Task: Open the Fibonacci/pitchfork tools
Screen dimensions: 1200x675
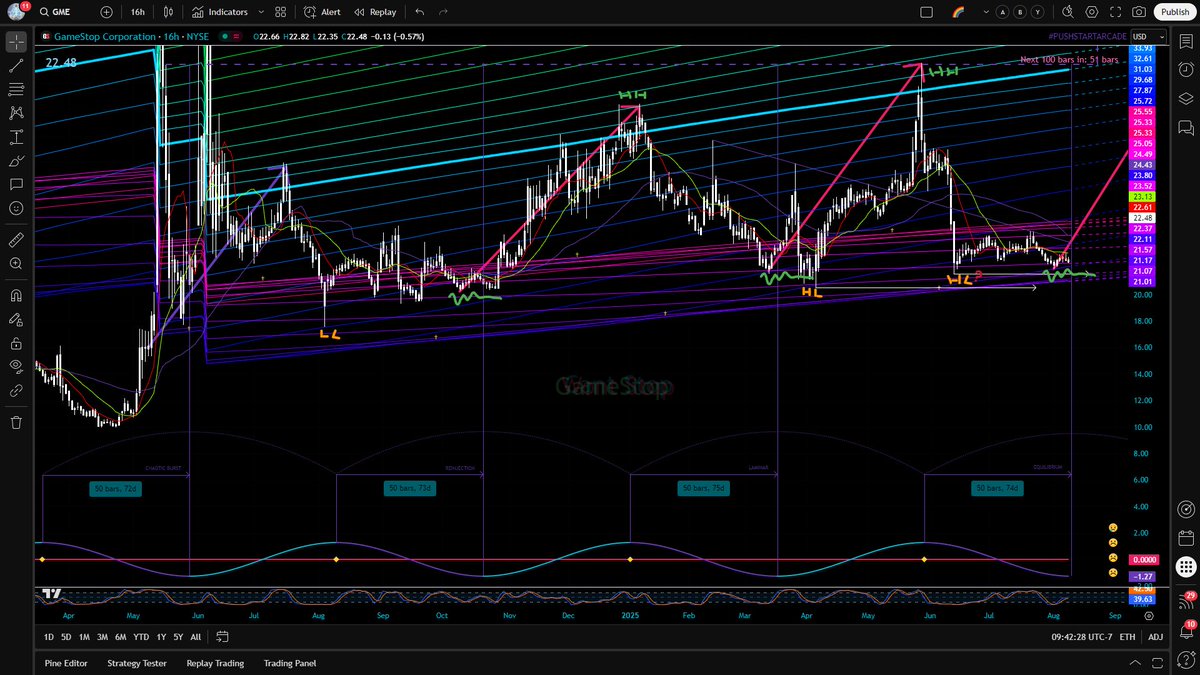Action: [16, 90]
